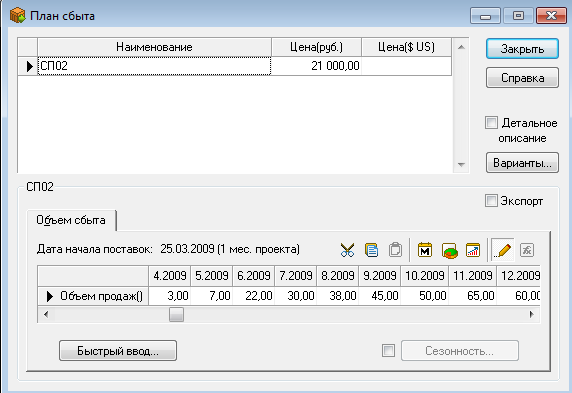Click row selector arrow for СП02
The height and width of the screenshot is (393, 572).
tap(28, 66)
